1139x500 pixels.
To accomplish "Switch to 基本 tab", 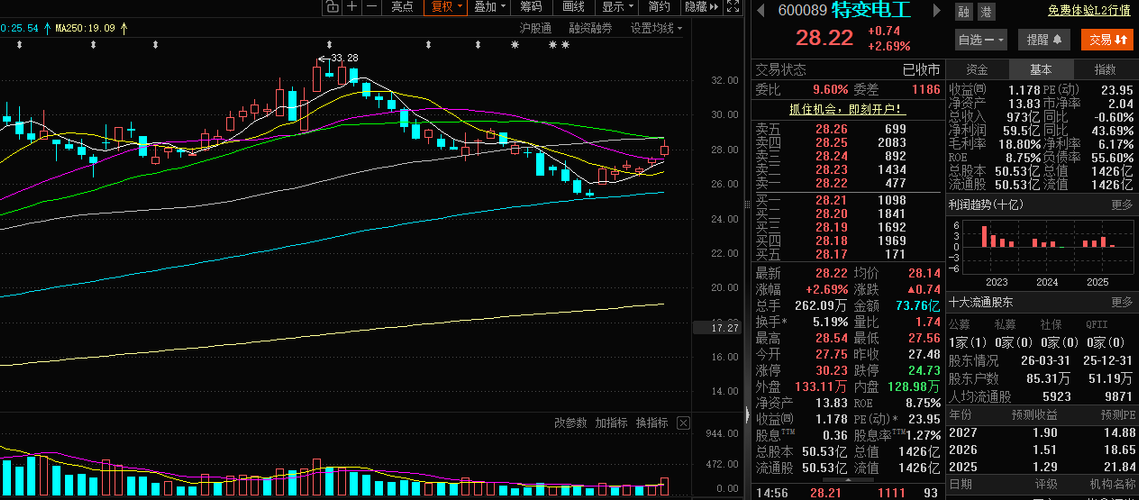I will tap(1040, 70).
